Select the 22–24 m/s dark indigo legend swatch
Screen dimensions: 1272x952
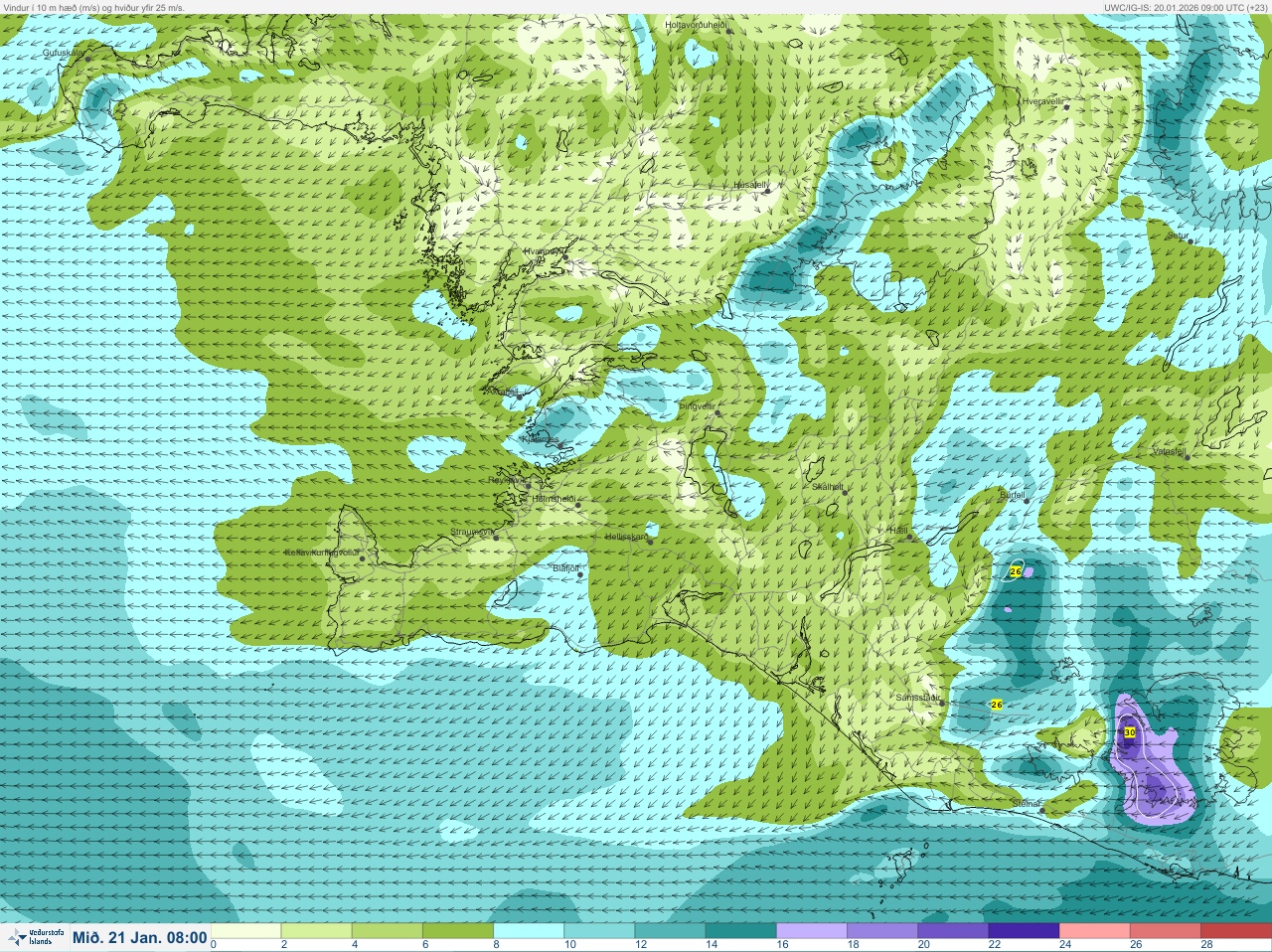pyautogui.click(x=1022, y=931)
